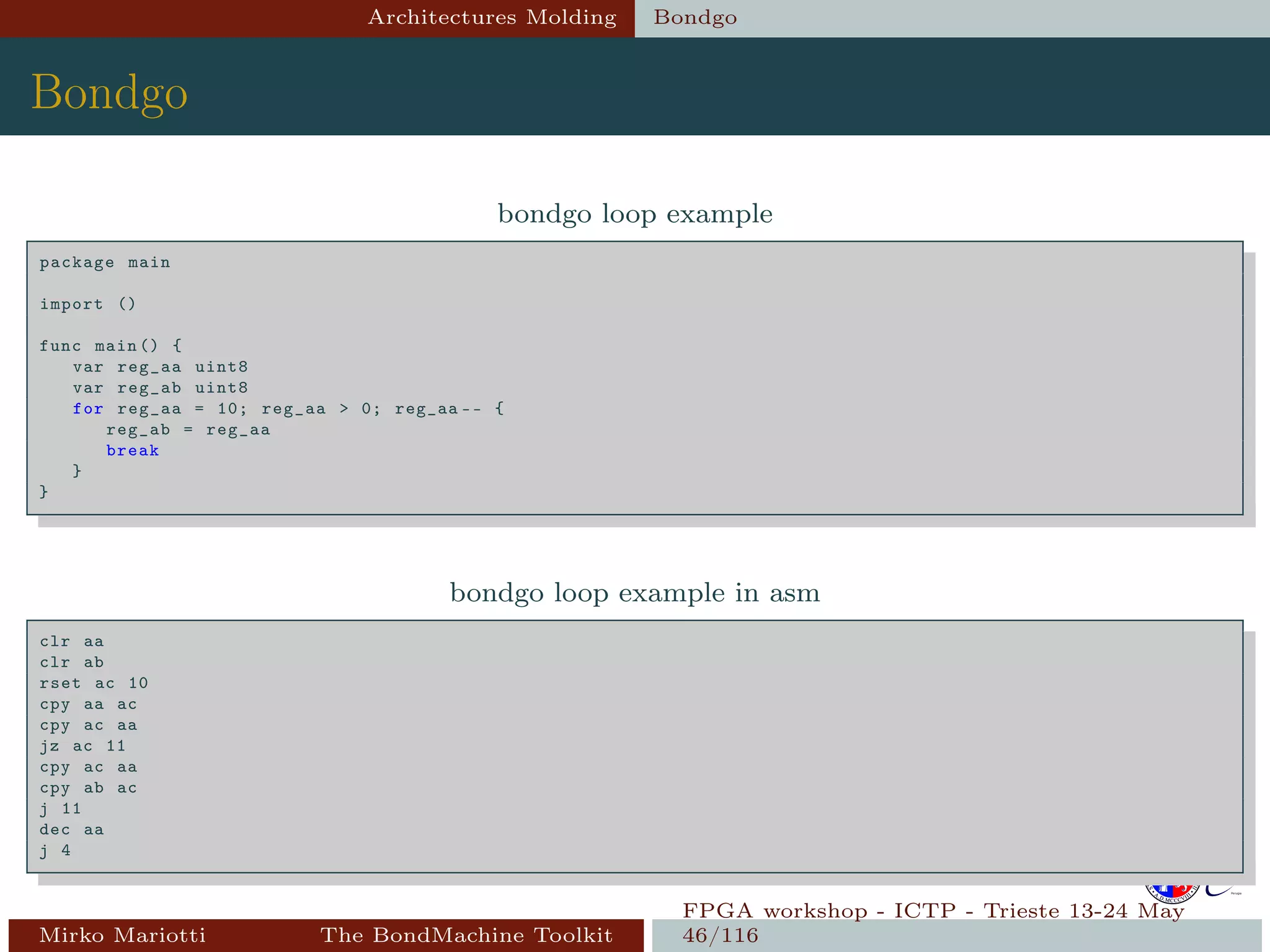The width and height of the screenshot is (1270, 952).
Task: Click the 'clr aa' asm instruction
Action: pyautogui.click(x=72, y=641)
